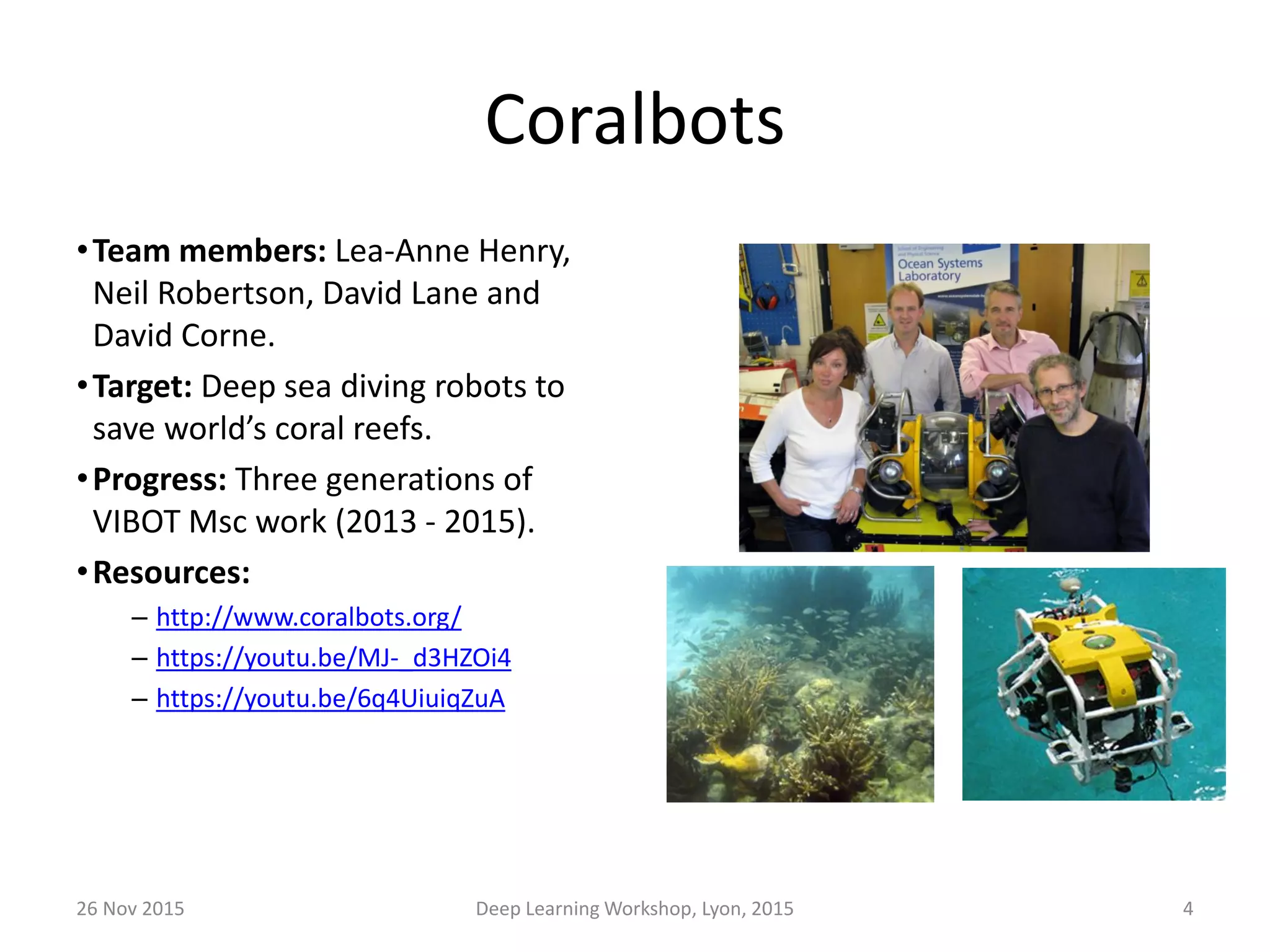Open the youtu.be/6q4UiuiqZuA video link
This screenshot has height=952, width=1270.
330,699
